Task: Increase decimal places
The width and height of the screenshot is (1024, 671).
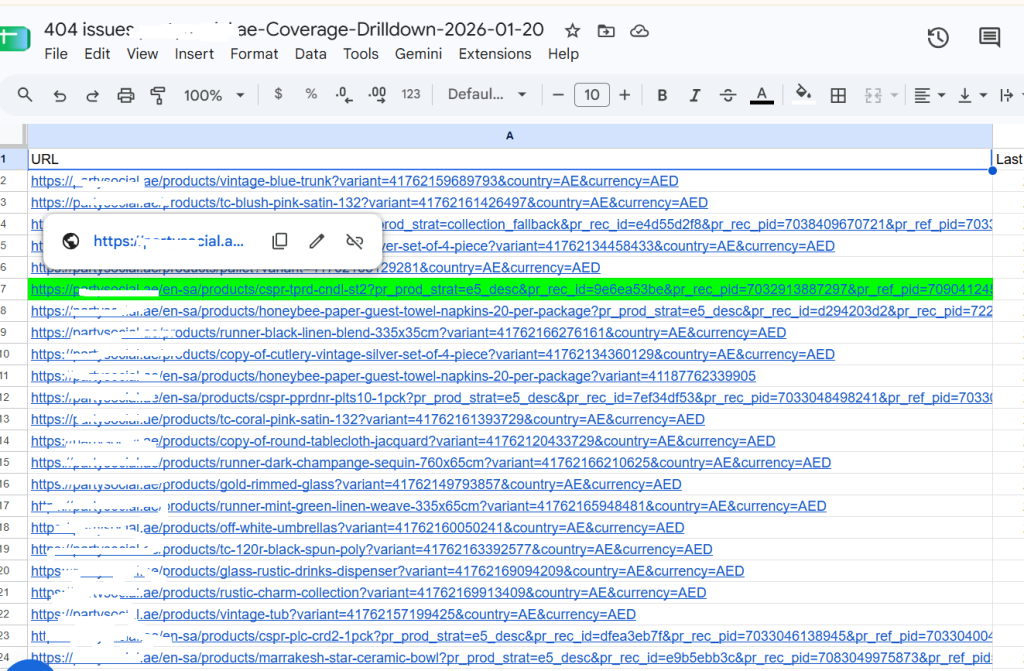Action: point(377,95)
